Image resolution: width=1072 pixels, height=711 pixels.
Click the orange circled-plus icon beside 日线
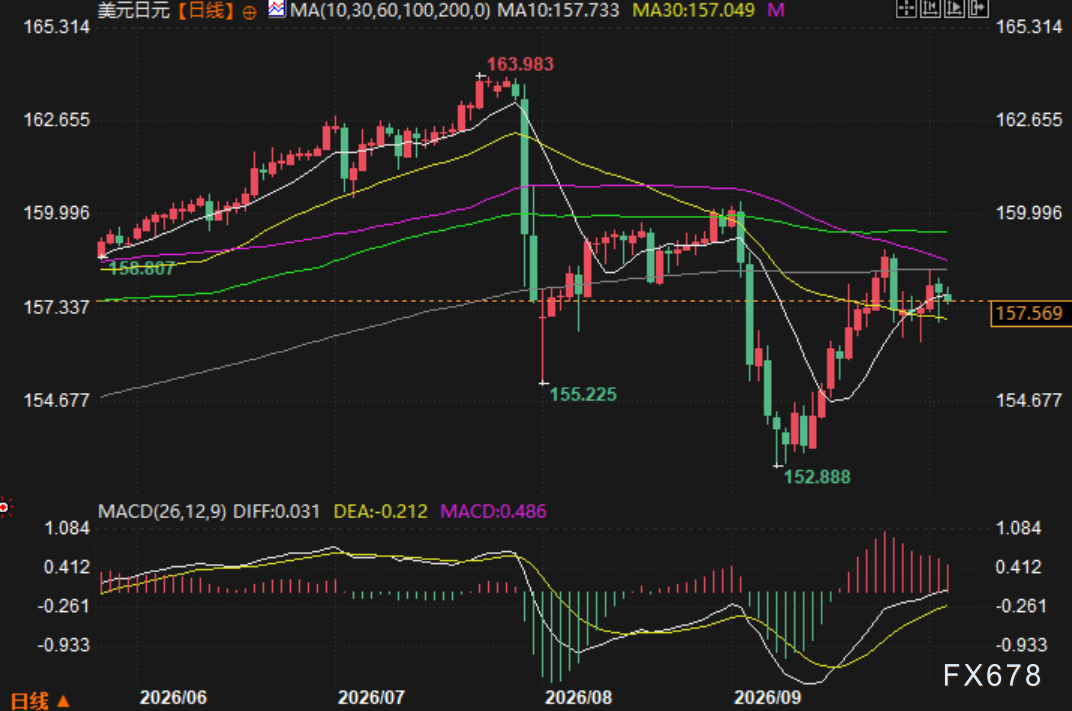tap(250, 12)
